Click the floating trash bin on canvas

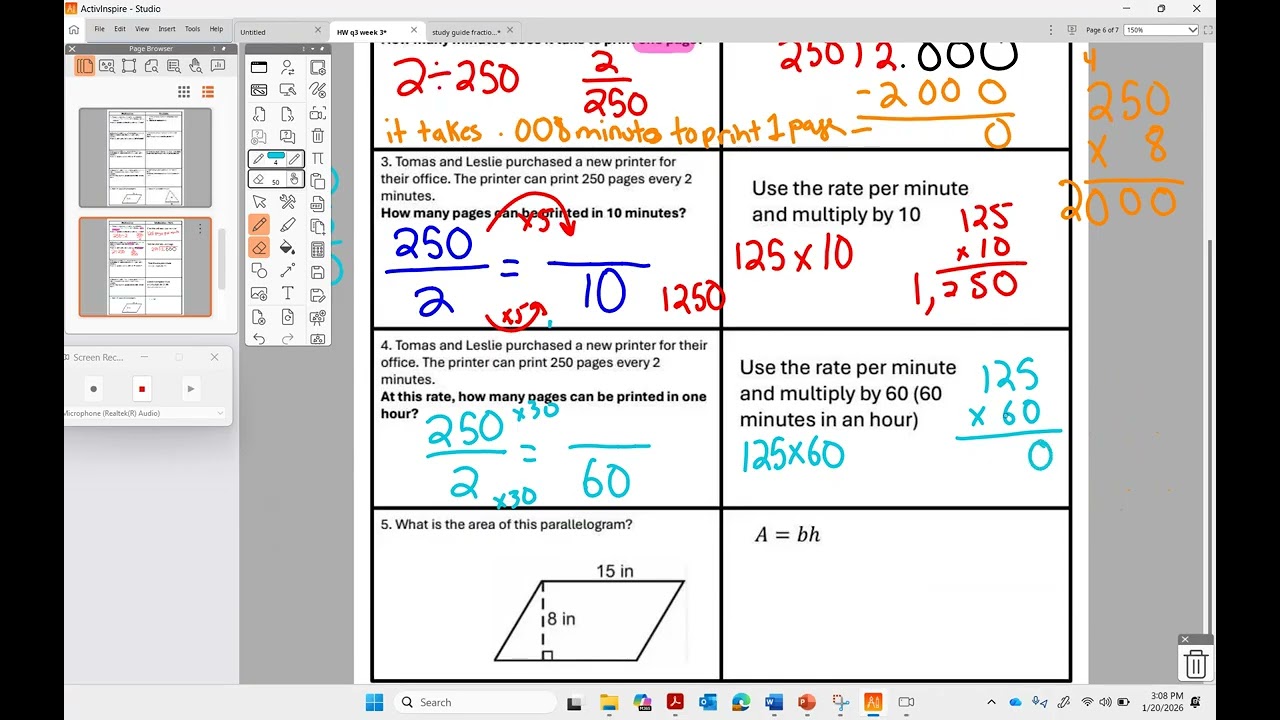point(1196,663)
